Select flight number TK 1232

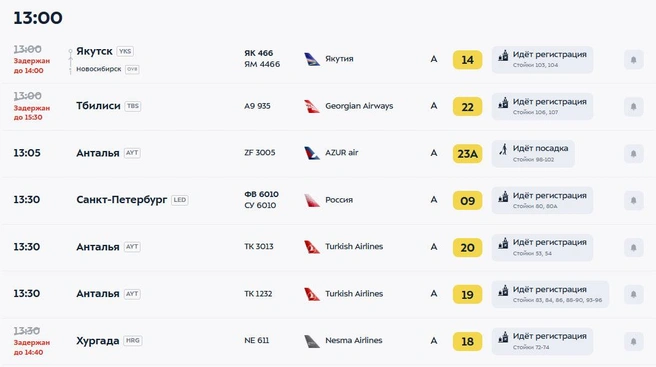click(258, 294)
